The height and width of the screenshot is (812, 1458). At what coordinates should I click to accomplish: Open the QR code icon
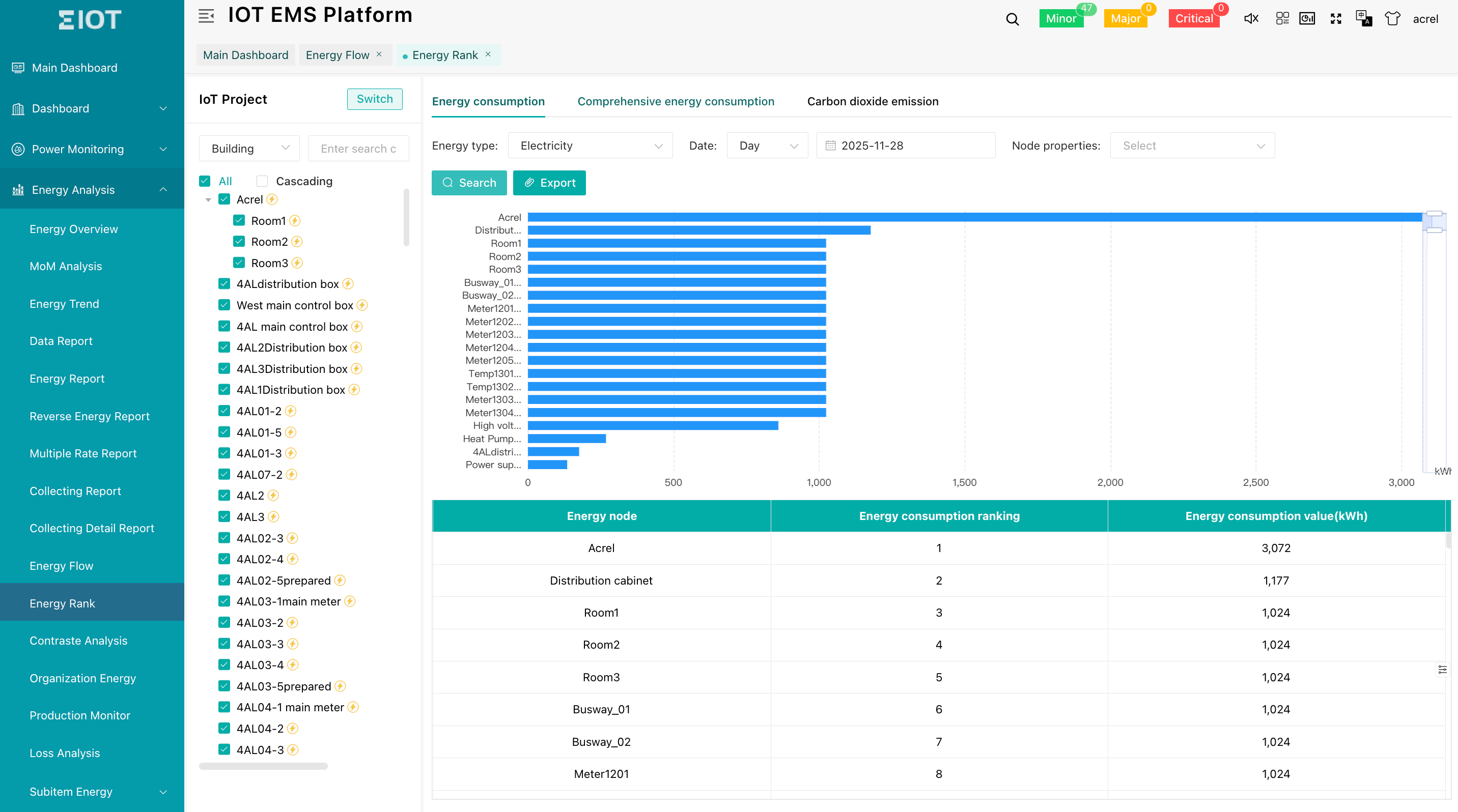tap(1282, 19)
